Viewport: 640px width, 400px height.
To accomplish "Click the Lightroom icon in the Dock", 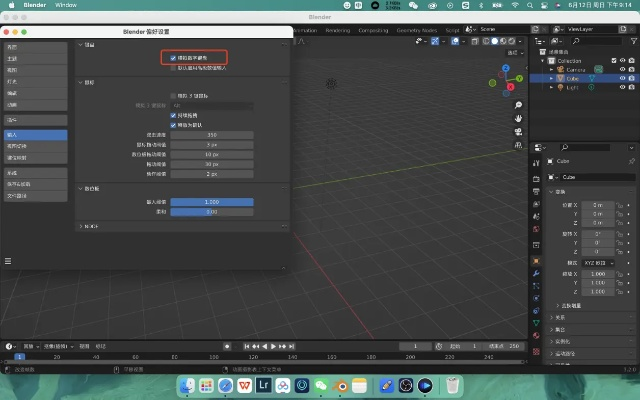I will point(264,385).
